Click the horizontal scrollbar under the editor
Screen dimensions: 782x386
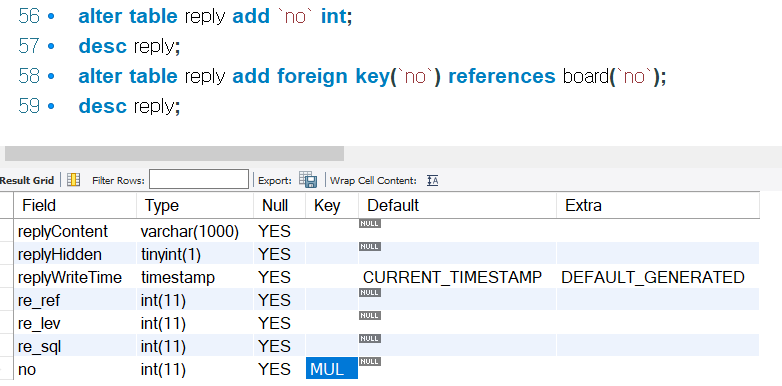[x=174, y=154]
